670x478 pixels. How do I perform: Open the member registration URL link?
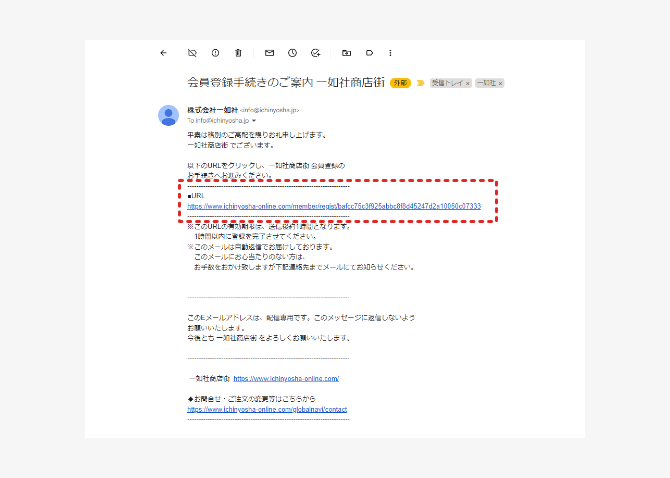click(334, 206)
